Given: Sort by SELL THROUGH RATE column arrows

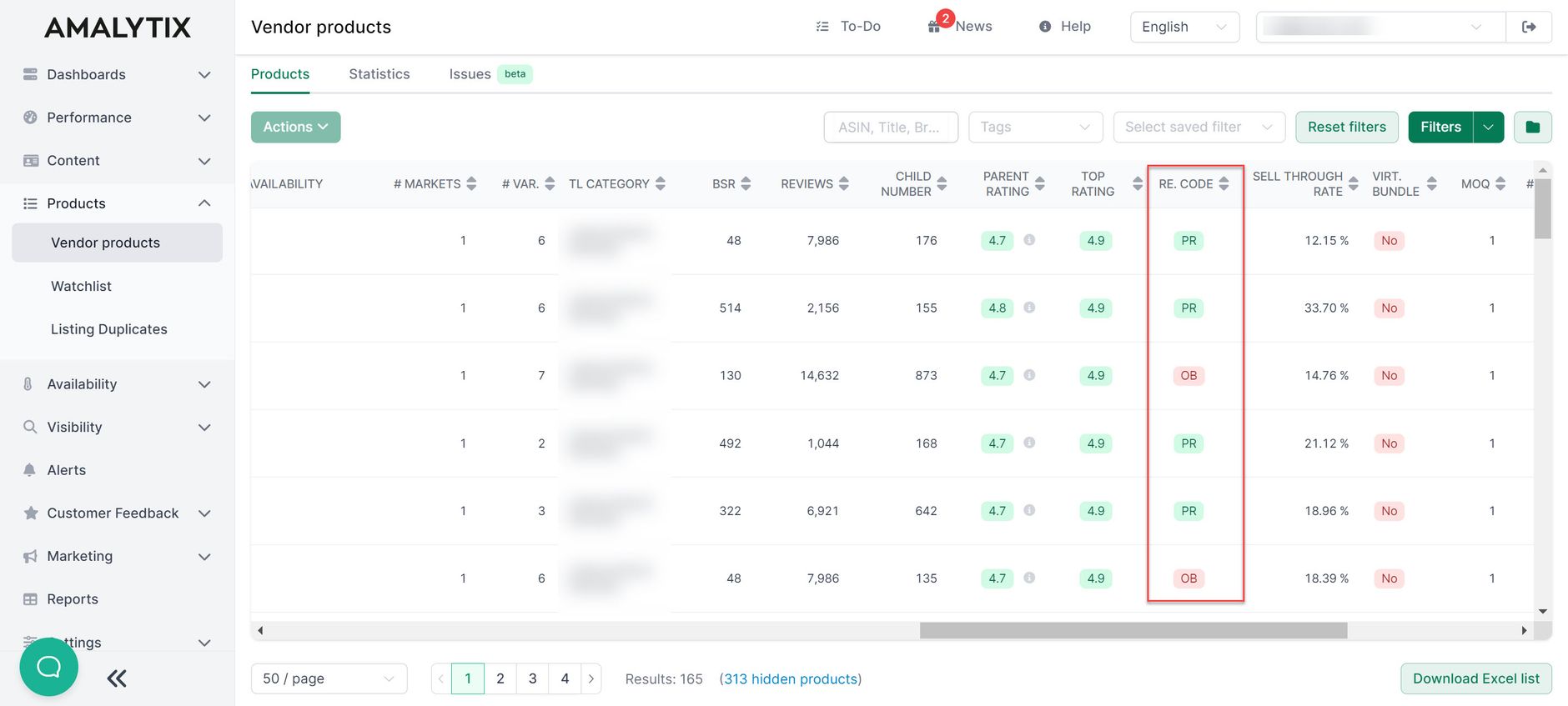Looking at the screenshot, I should 1354,183.
